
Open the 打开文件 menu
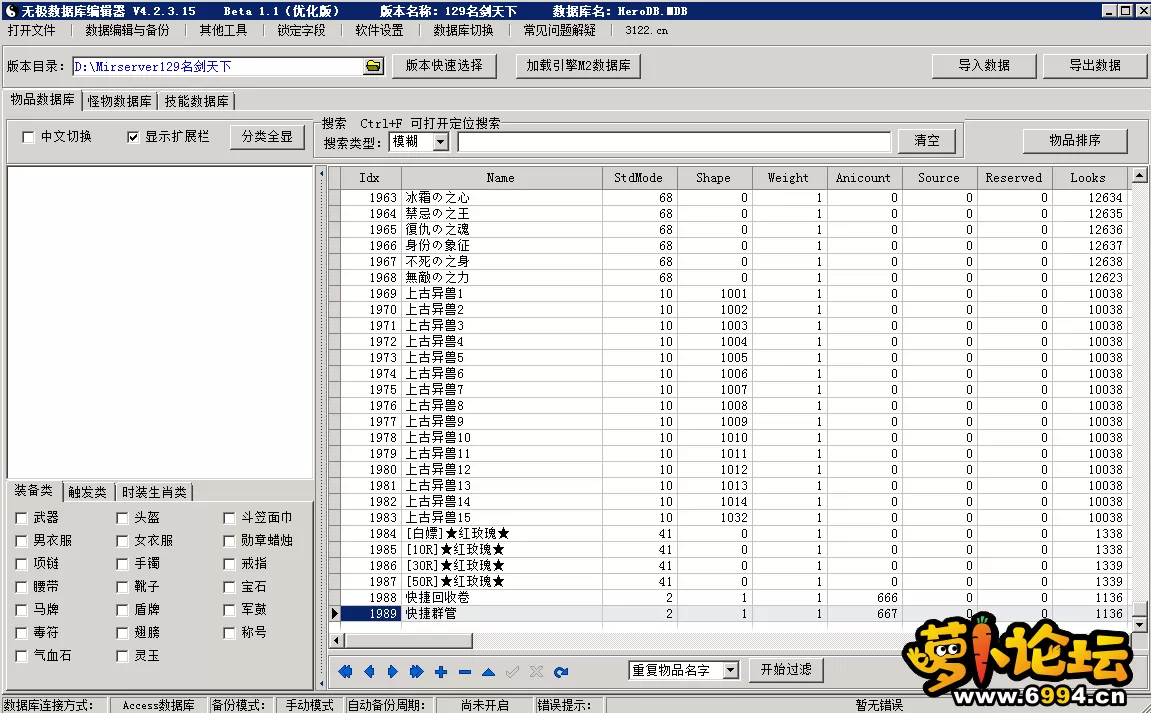32,30
